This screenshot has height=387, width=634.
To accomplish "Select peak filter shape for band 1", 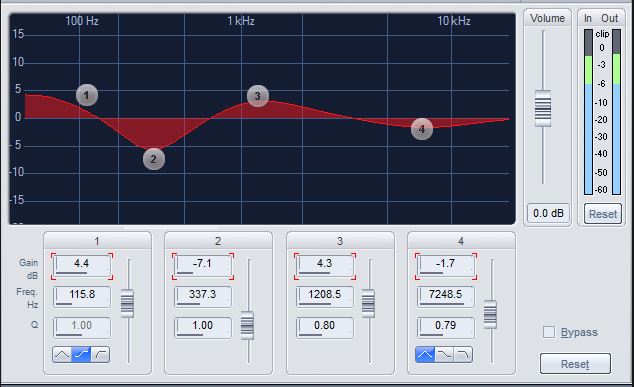I will pos(62,355).
